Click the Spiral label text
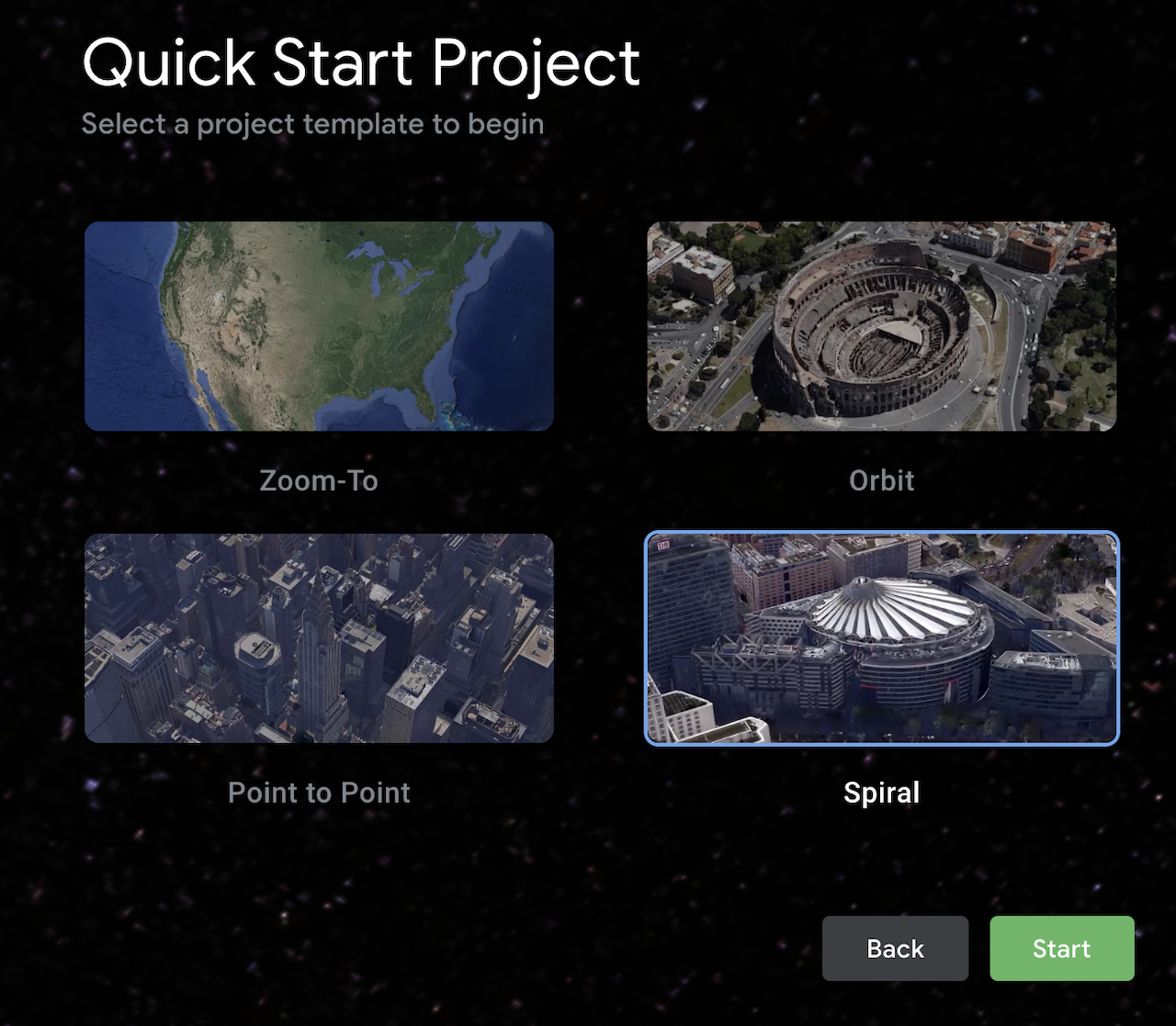Screen dimensions: 1176x1026 pos(882,793)
